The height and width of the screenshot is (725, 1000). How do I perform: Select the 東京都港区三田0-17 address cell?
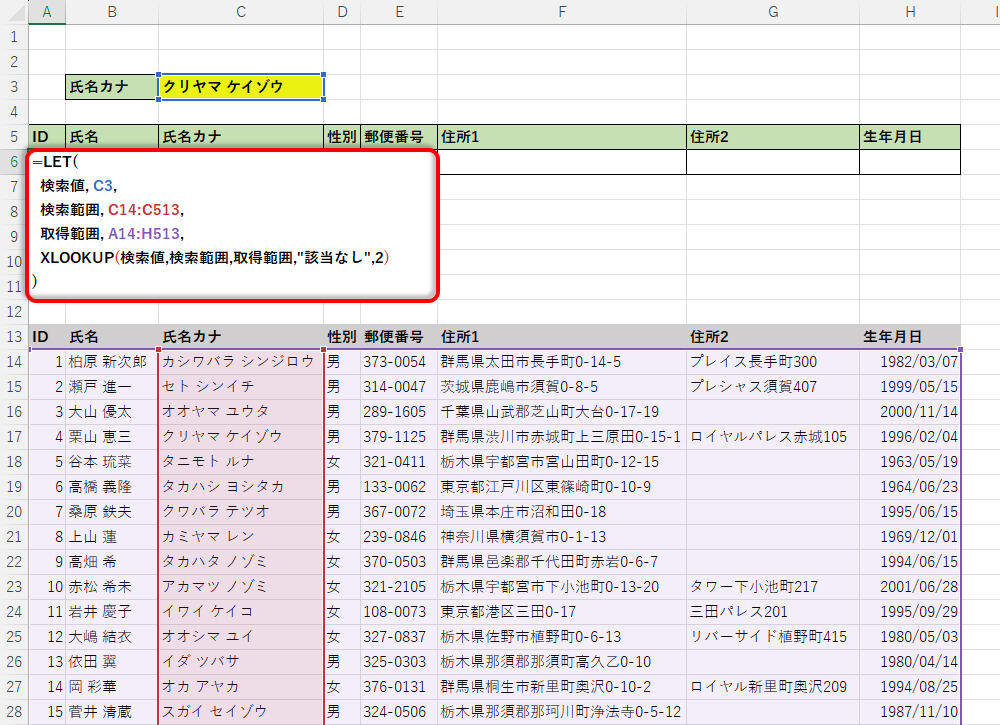561,611
